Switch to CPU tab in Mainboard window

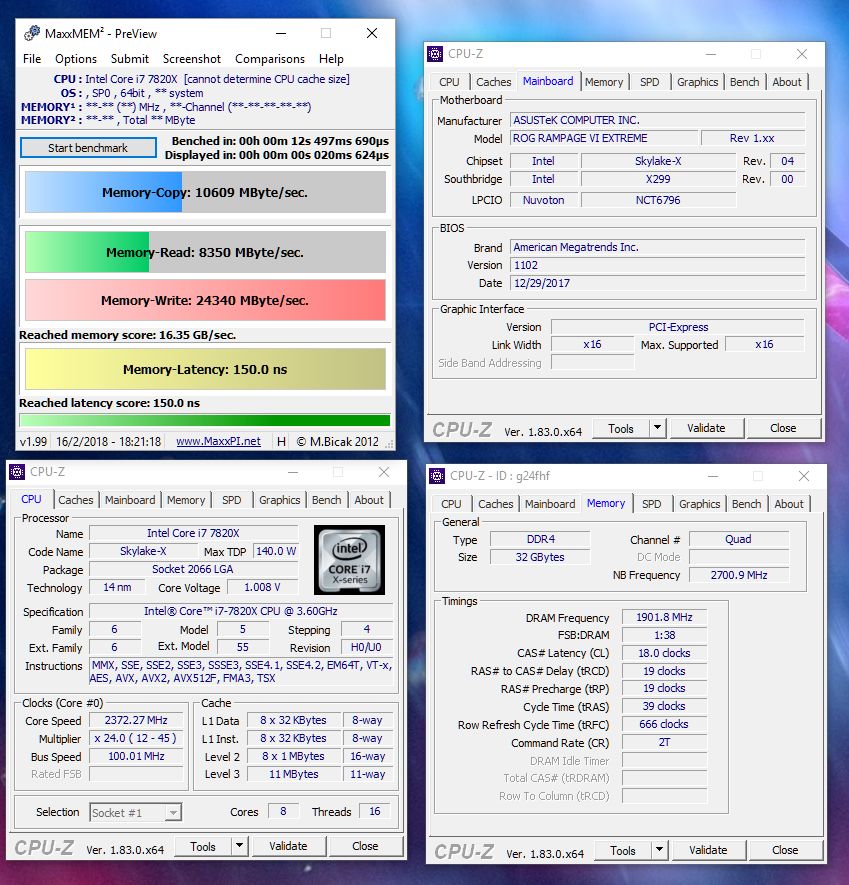[x=449, y=82]
